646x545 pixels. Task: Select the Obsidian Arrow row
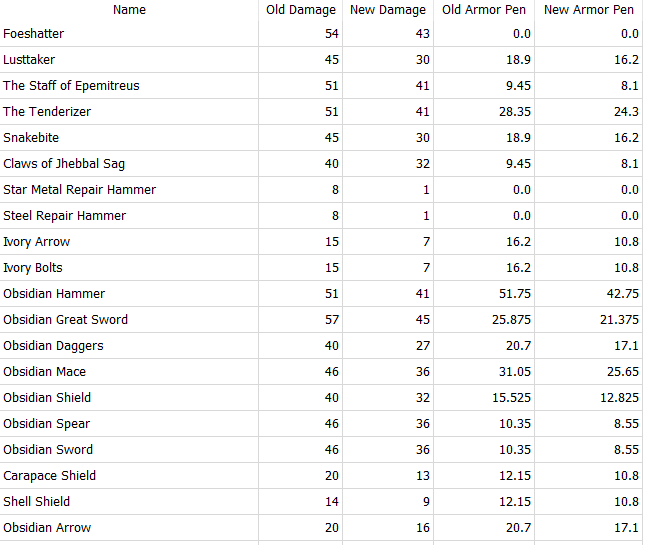[47, 528]
